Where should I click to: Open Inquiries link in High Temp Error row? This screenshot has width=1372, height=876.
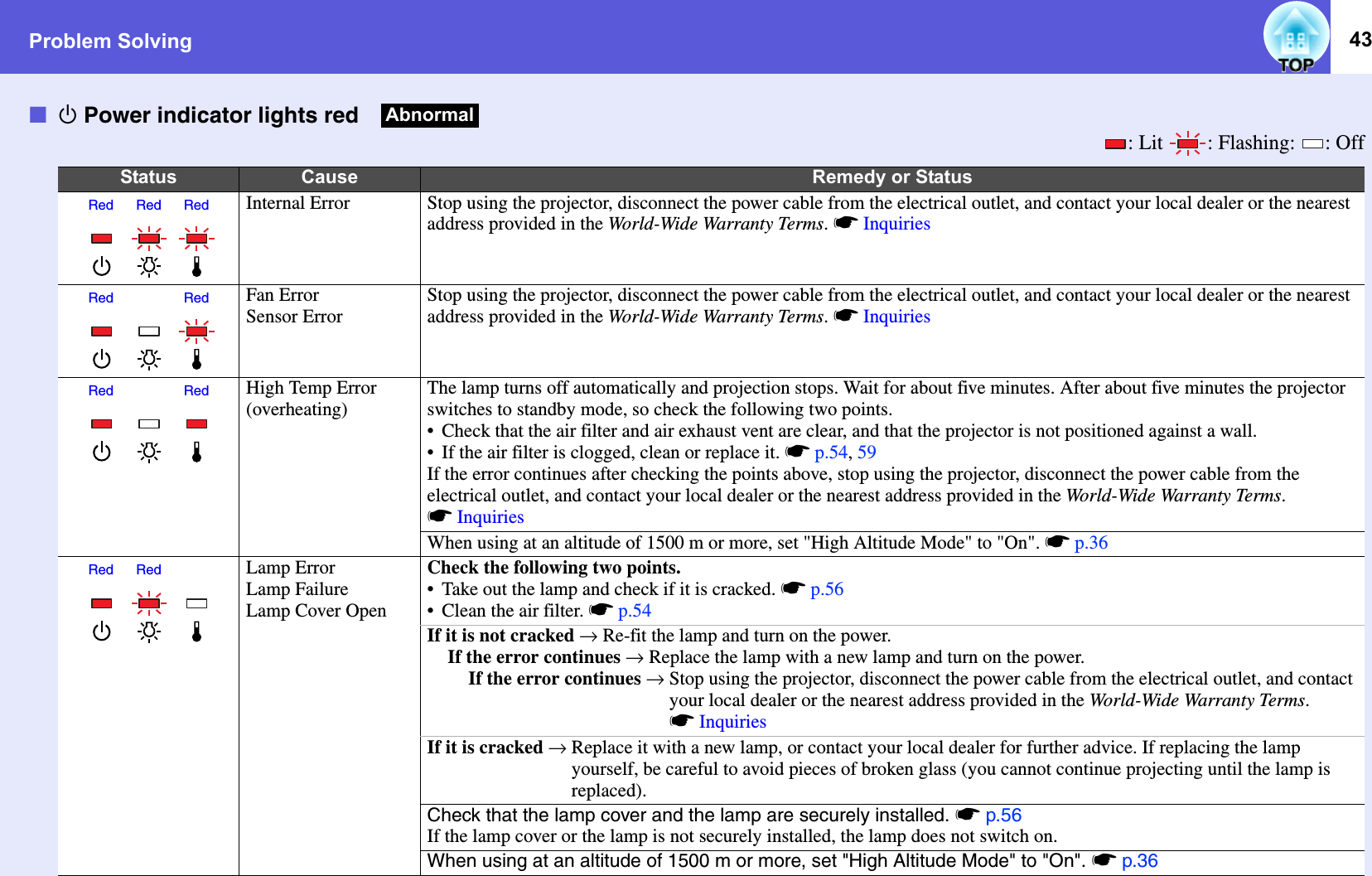click(490, 517)
